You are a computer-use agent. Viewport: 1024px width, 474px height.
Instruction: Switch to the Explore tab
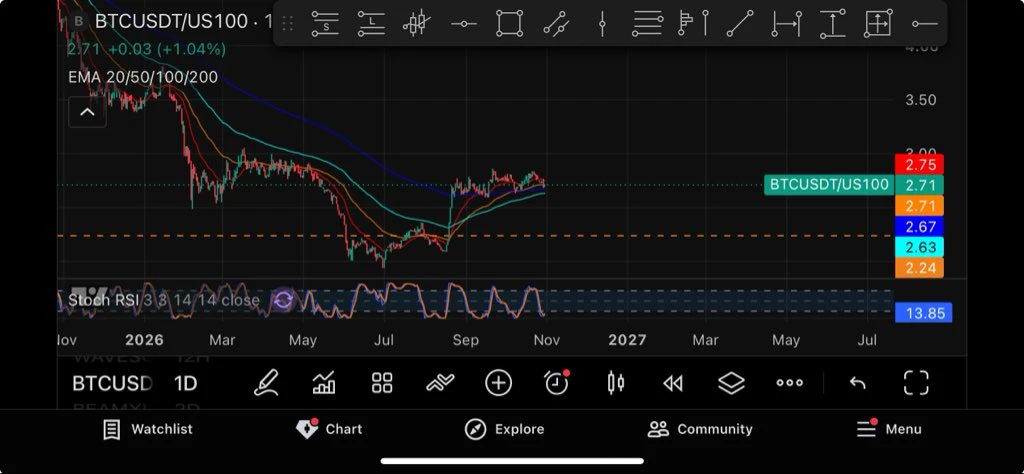504,429
